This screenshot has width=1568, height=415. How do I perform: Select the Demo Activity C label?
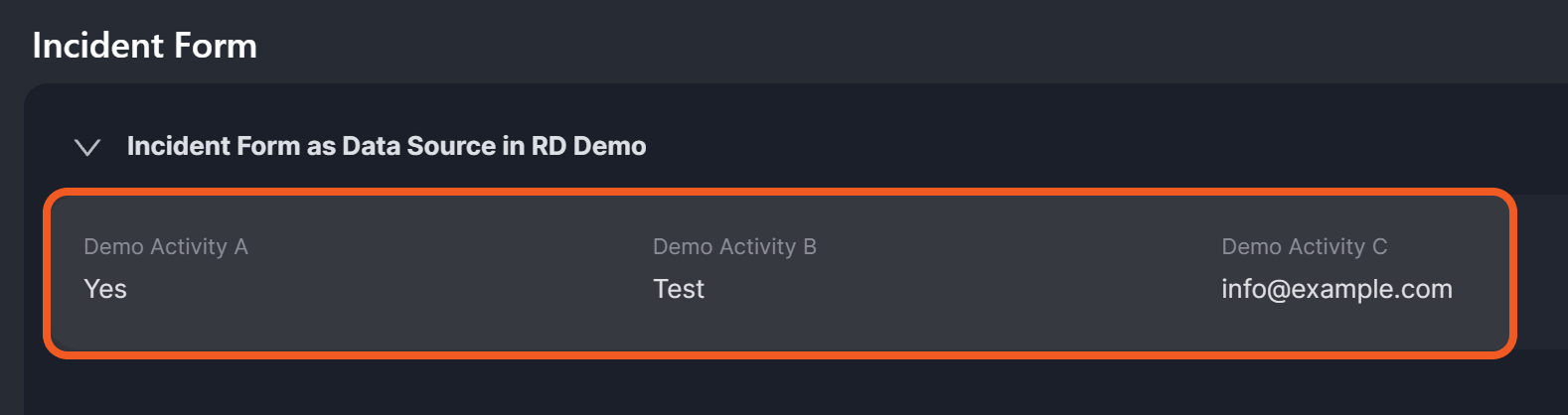pos(1304,246)
